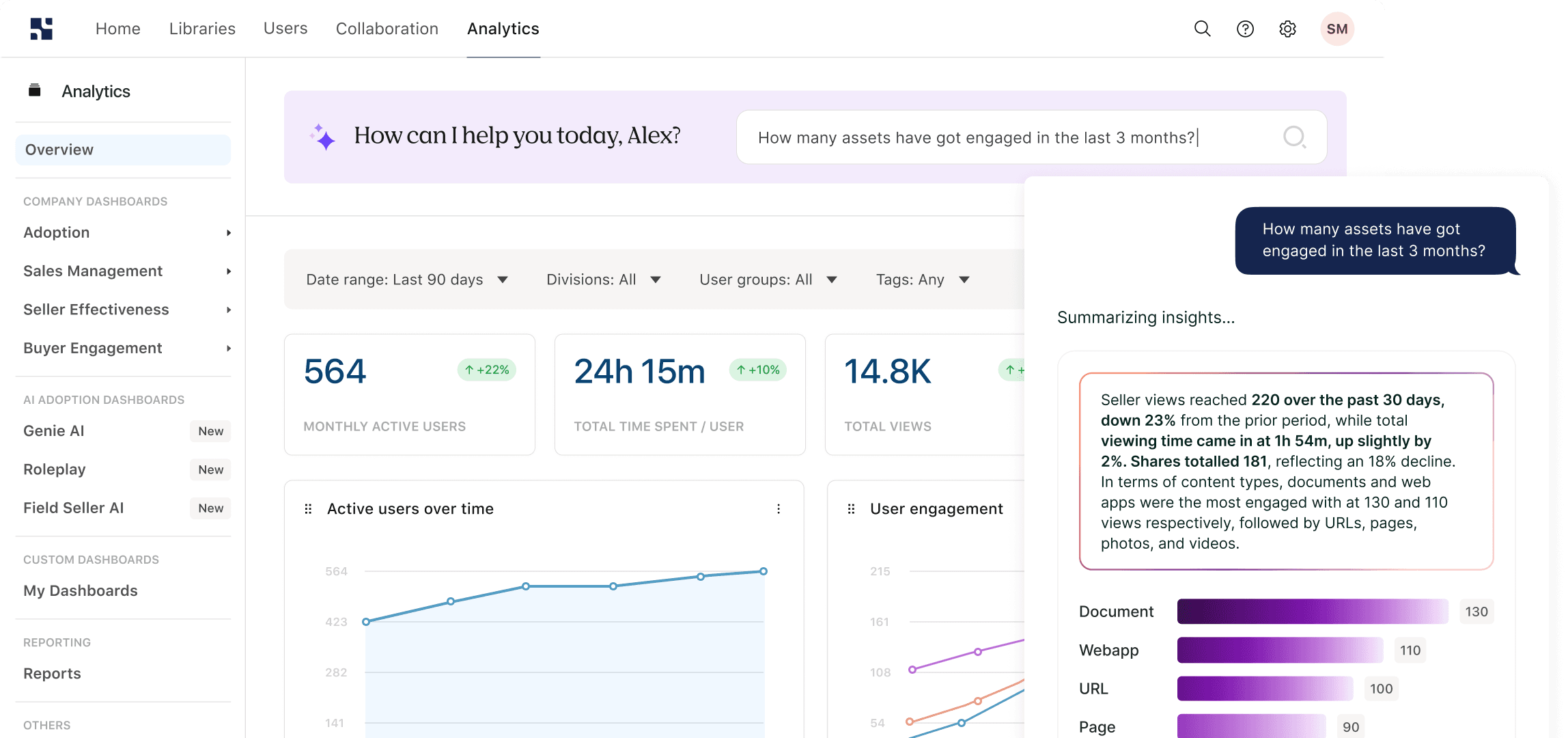Expand the Sales Management section

tap(127, 271)
